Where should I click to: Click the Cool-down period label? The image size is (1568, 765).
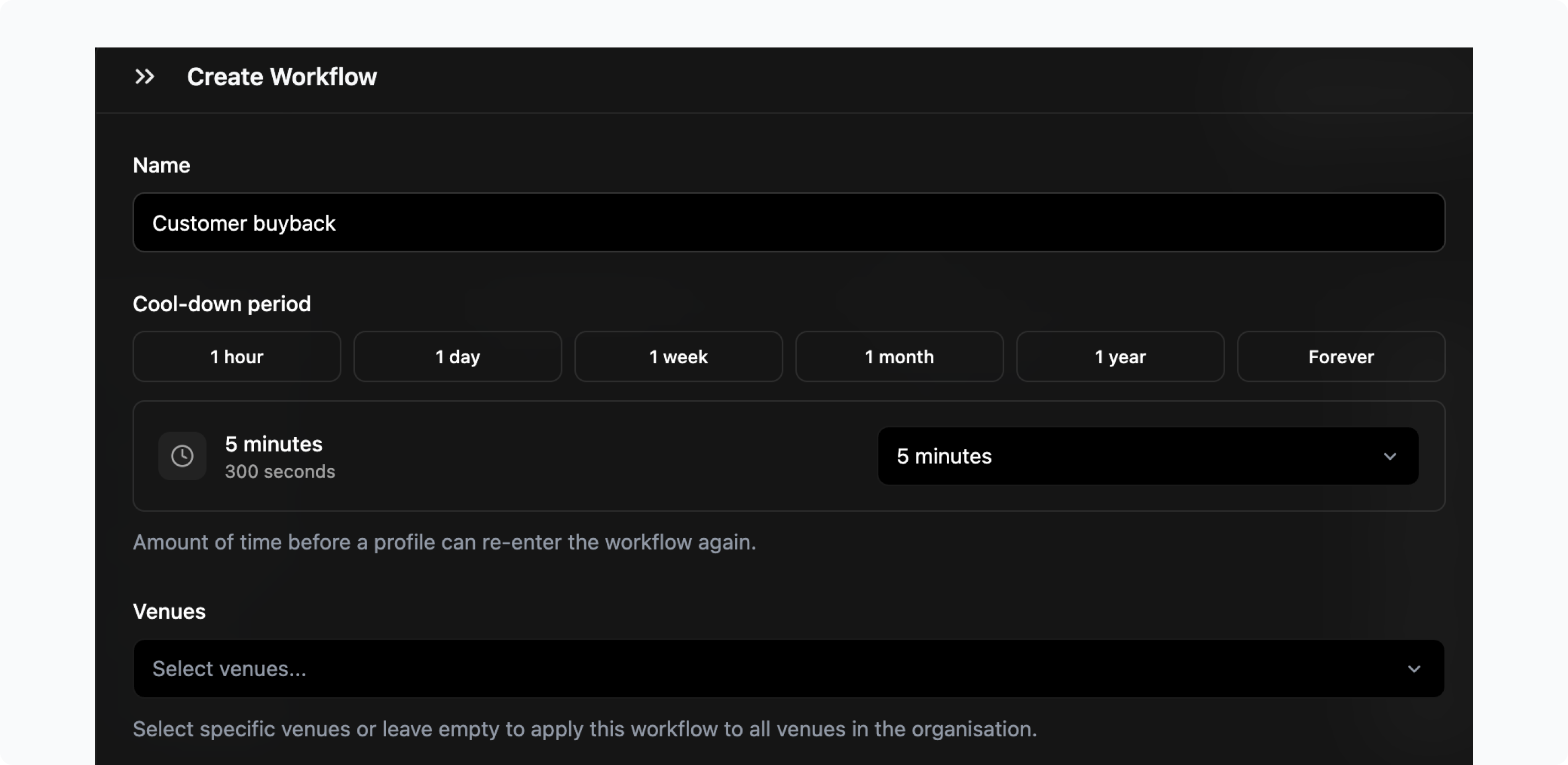221,304
